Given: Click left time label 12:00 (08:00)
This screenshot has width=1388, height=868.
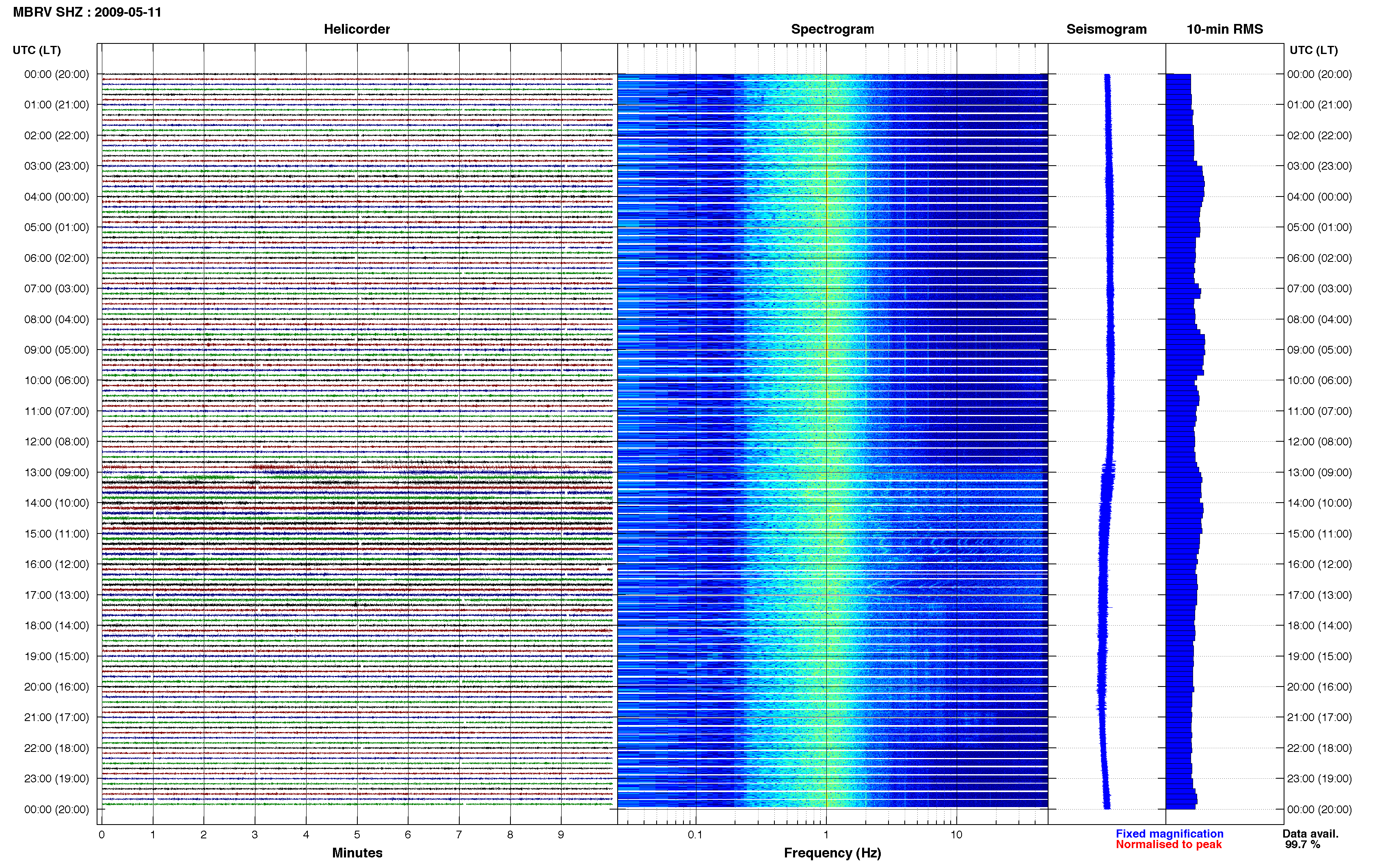Looking at the screenshot, I should pos(56,442).
